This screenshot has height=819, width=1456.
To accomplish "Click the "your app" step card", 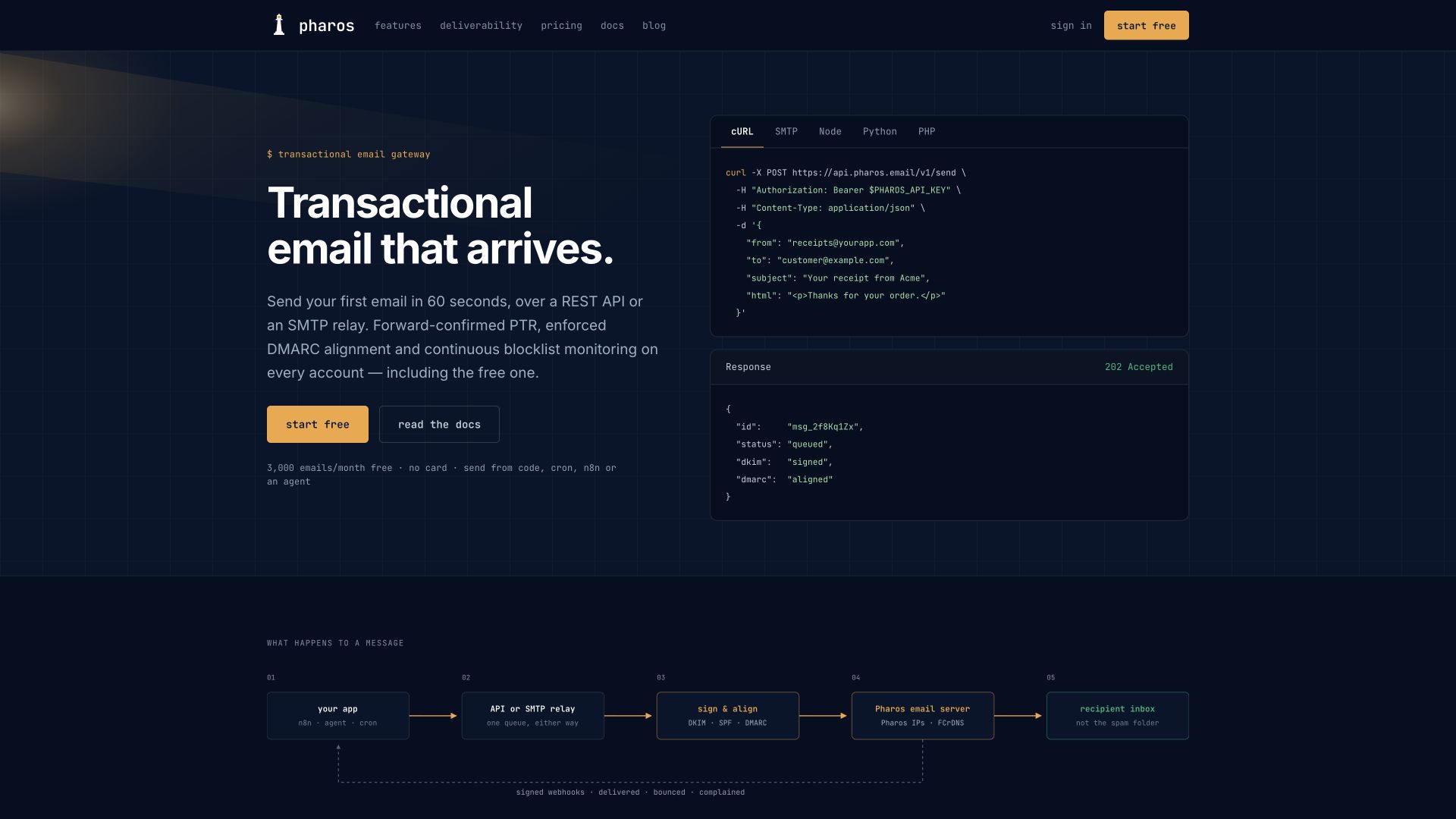I will 337,716.
